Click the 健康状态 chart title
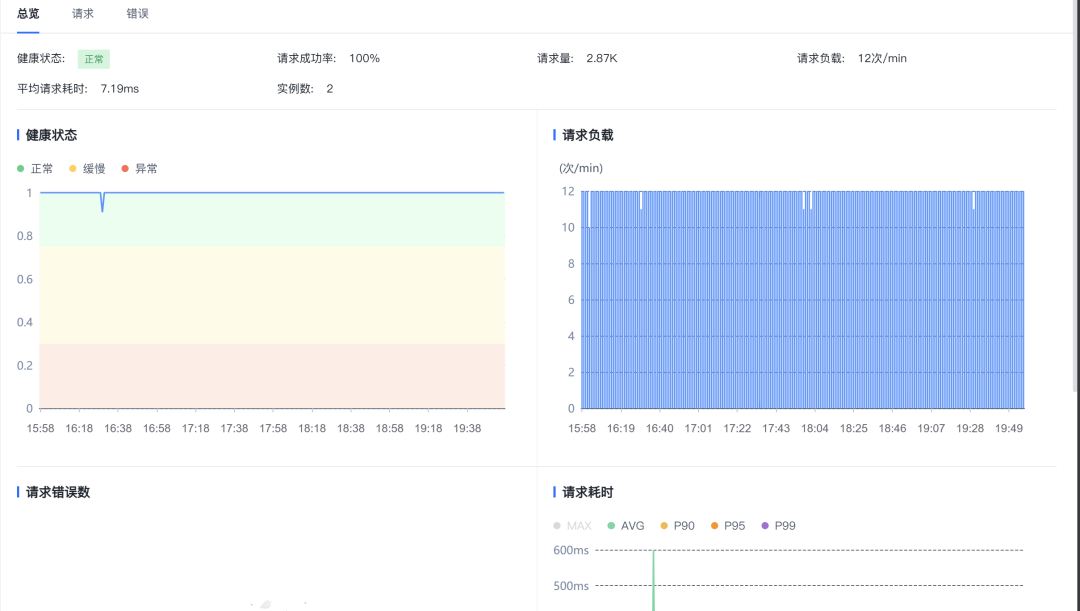This screenshot has width=1080, height=611. coord(52,135)
